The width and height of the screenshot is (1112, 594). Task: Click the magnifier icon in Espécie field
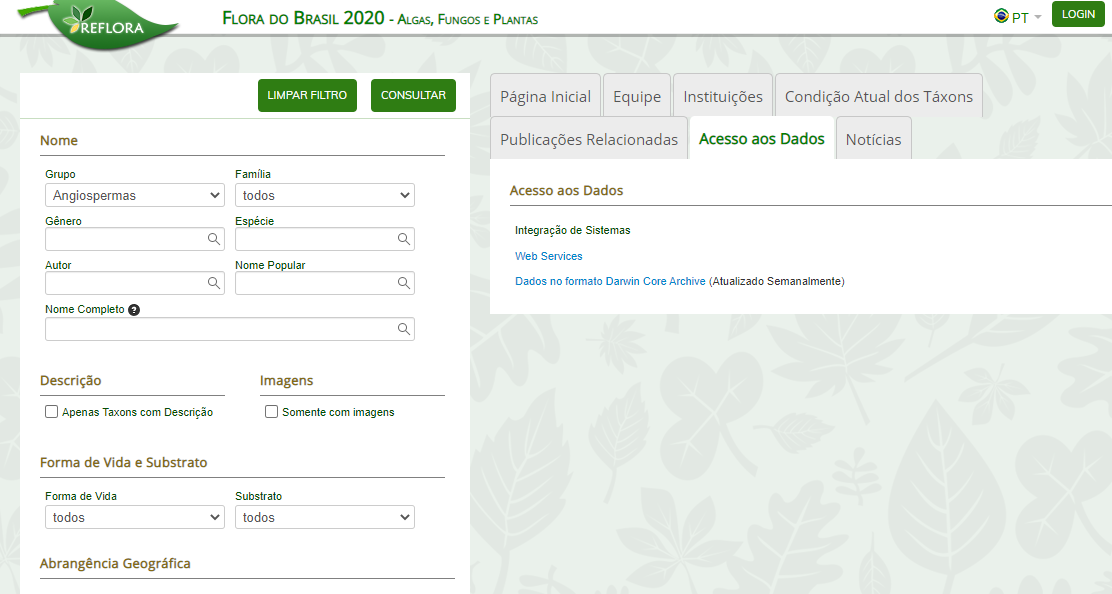point(404,239)
